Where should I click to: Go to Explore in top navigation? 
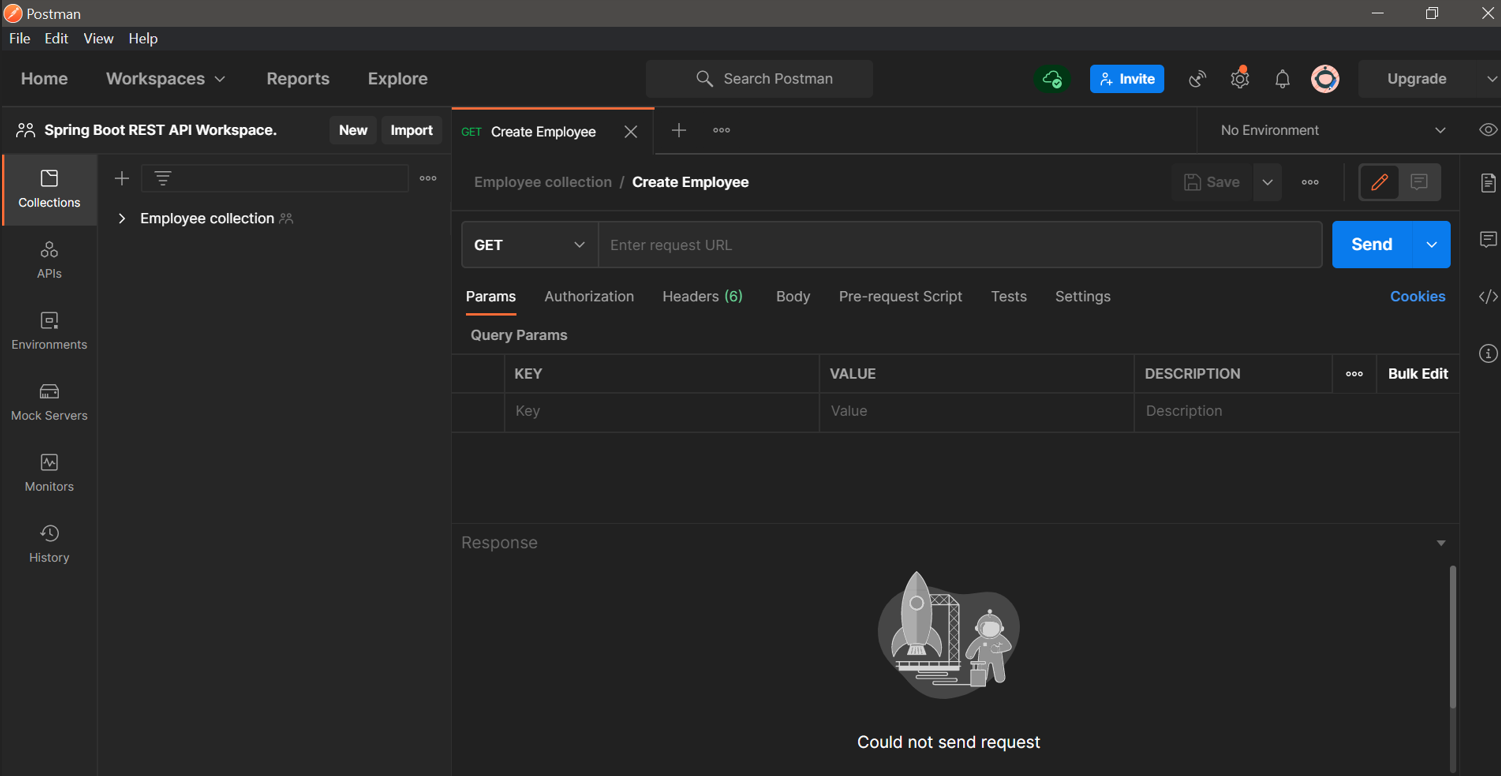(x=398, y=79)
